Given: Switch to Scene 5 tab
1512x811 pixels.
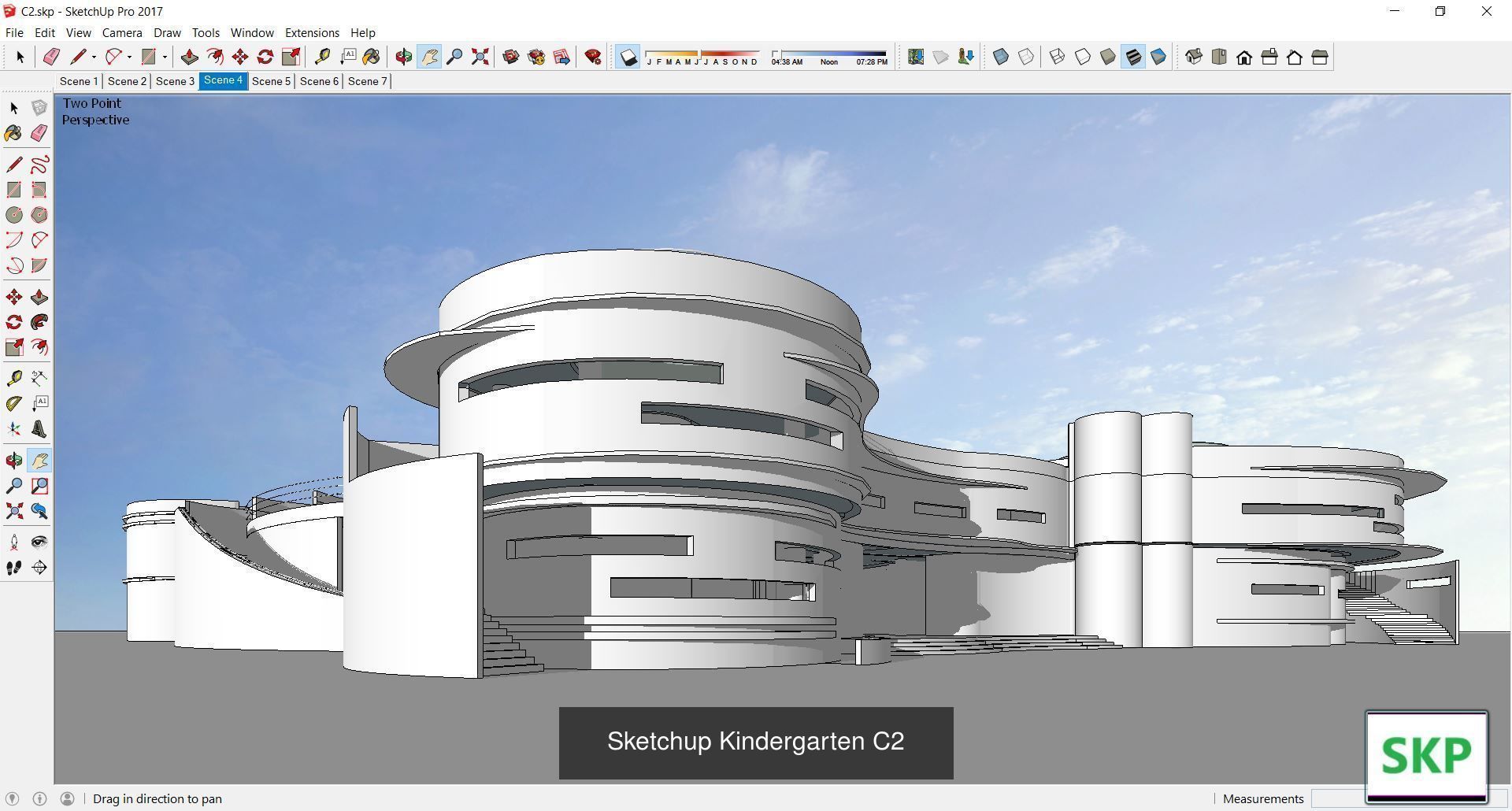Looking at the screenshot, I should pyautogui.click(x=271, y=81).
